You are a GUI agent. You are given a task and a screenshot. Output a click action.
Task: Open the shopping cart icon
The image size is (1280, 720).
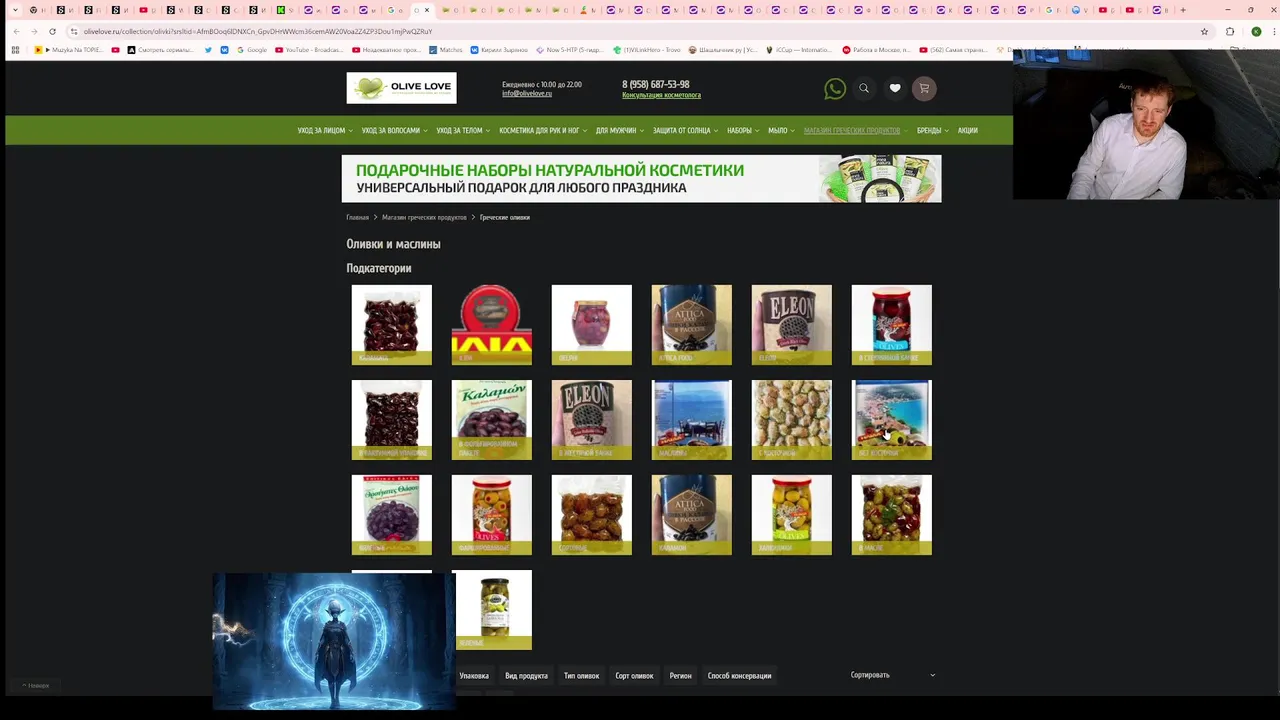924,88
